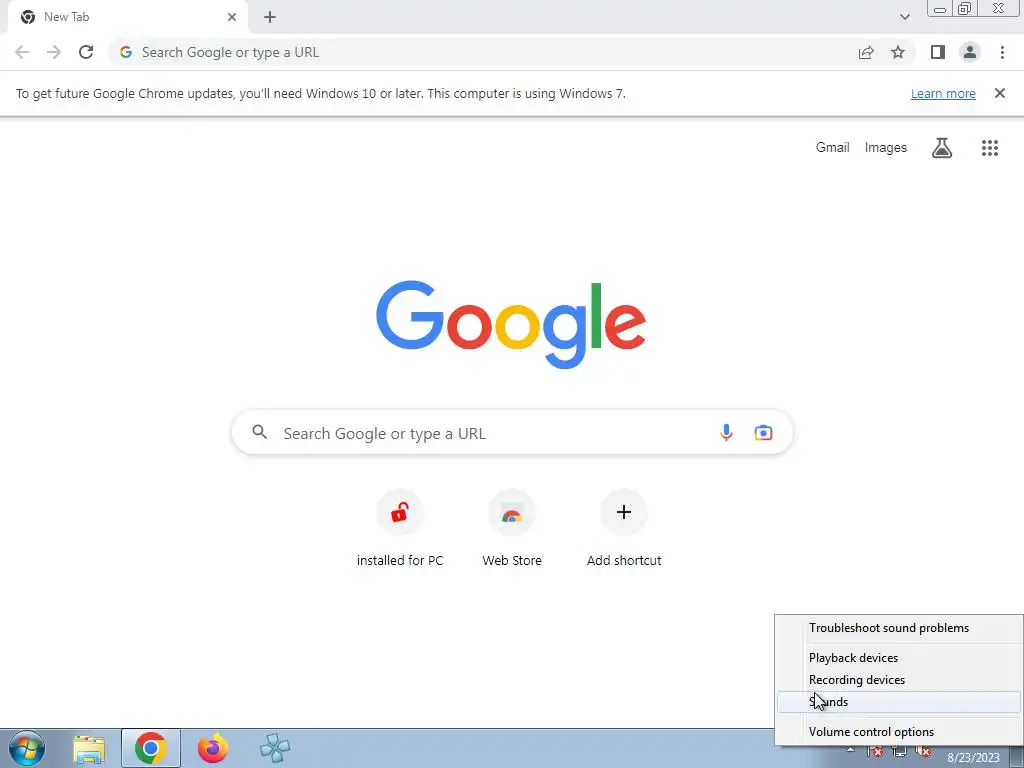Reload the current page

pos(86,52)
